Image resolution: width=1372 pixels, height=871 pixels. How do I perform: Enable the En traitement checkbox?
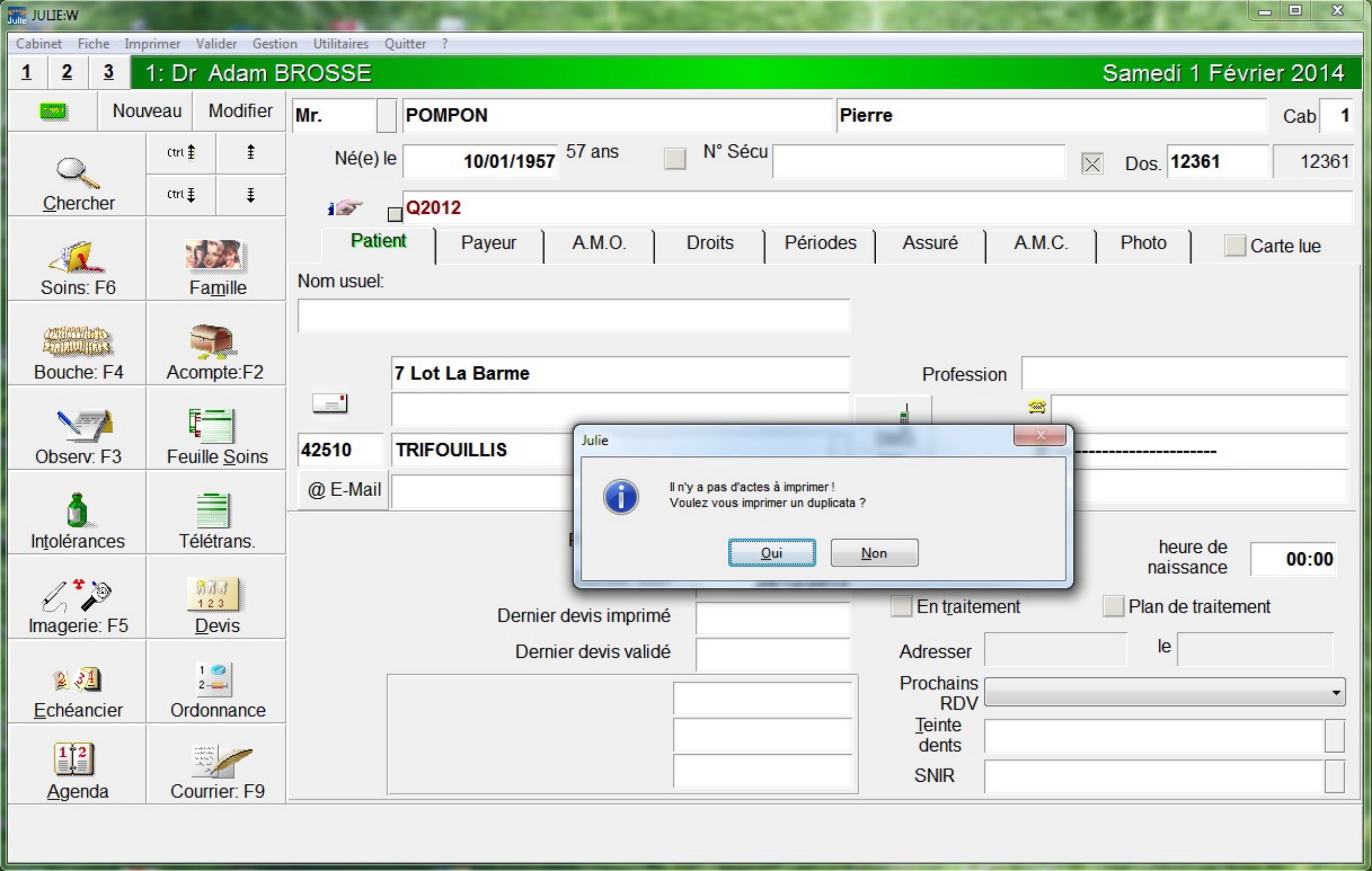click(x=901, y=606)
